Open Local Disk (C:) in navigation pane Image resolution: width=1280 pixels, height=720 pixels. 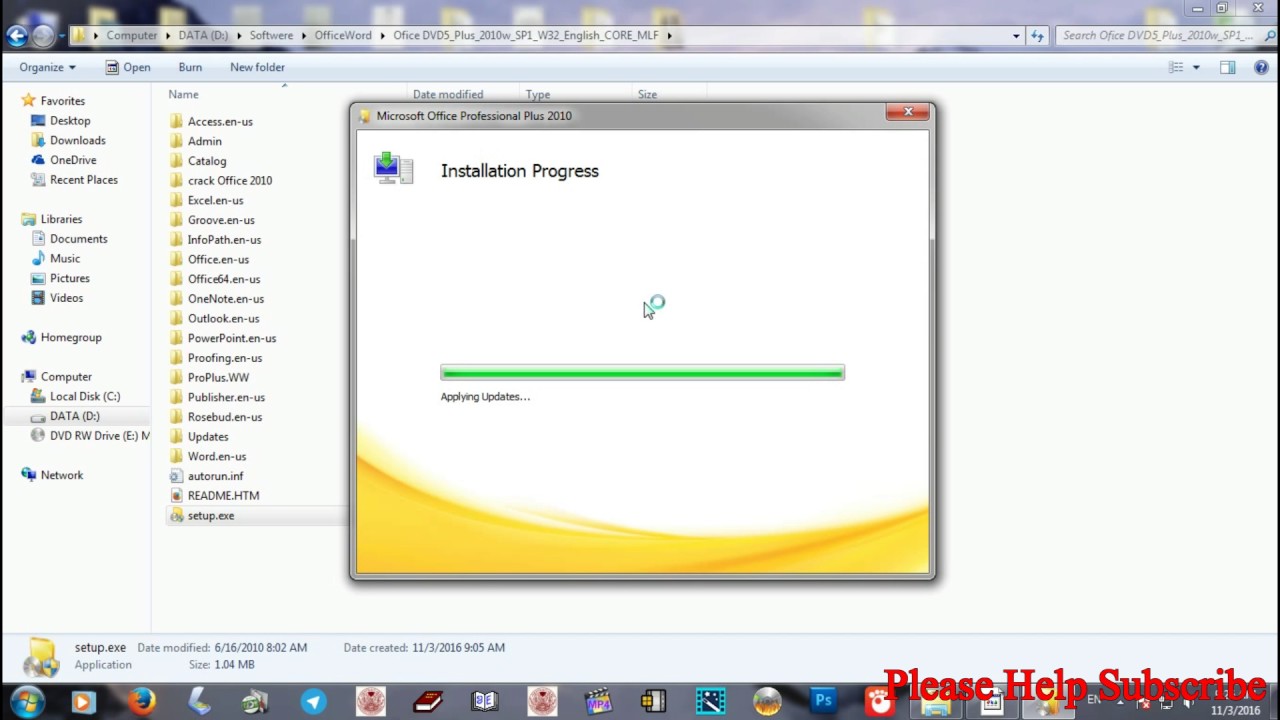tap(85, 397)
